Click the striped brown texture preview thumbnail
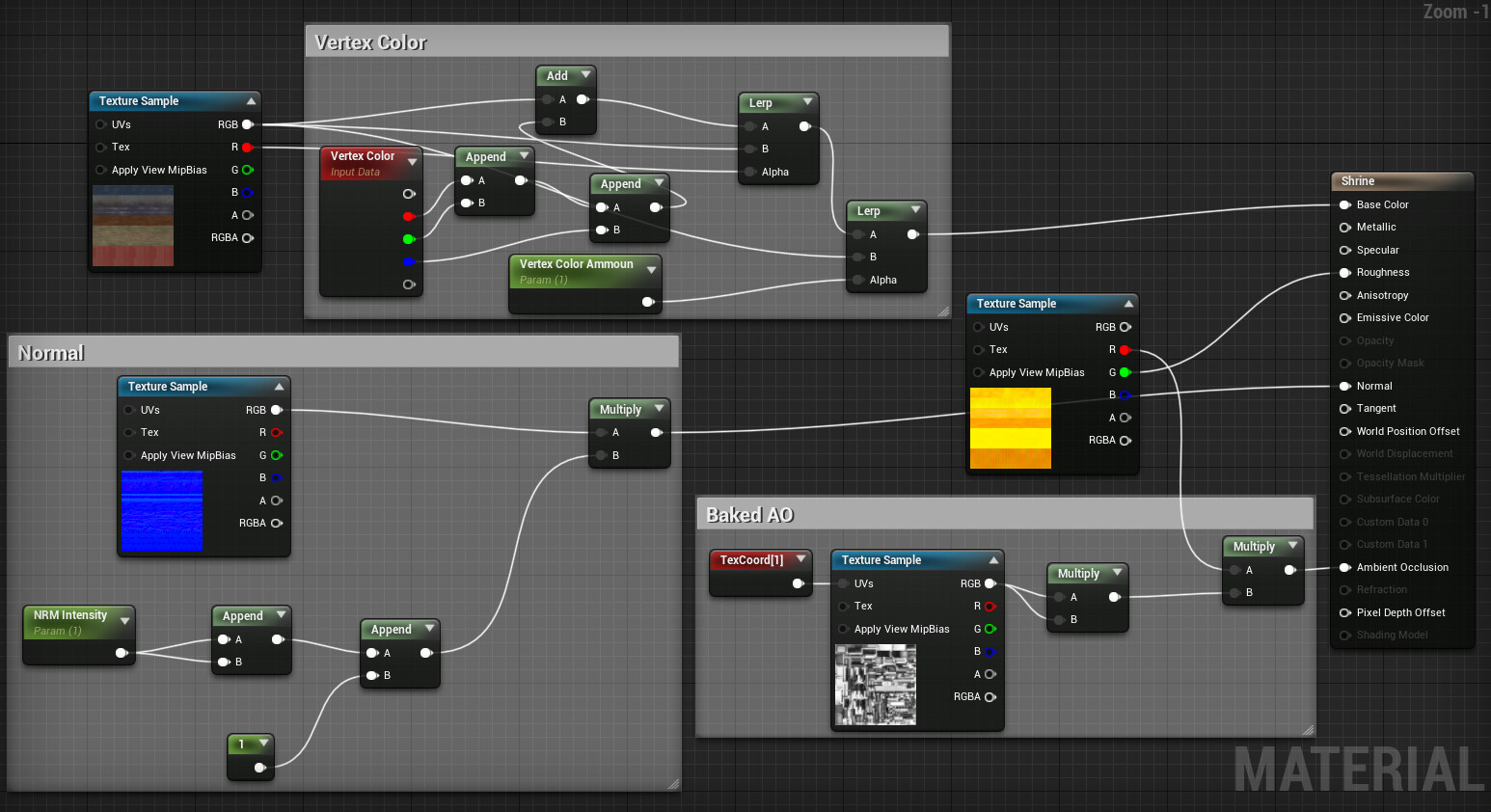Image resolution: width=1491 pixels, height=812 pixels. click(x=133, y=226)
